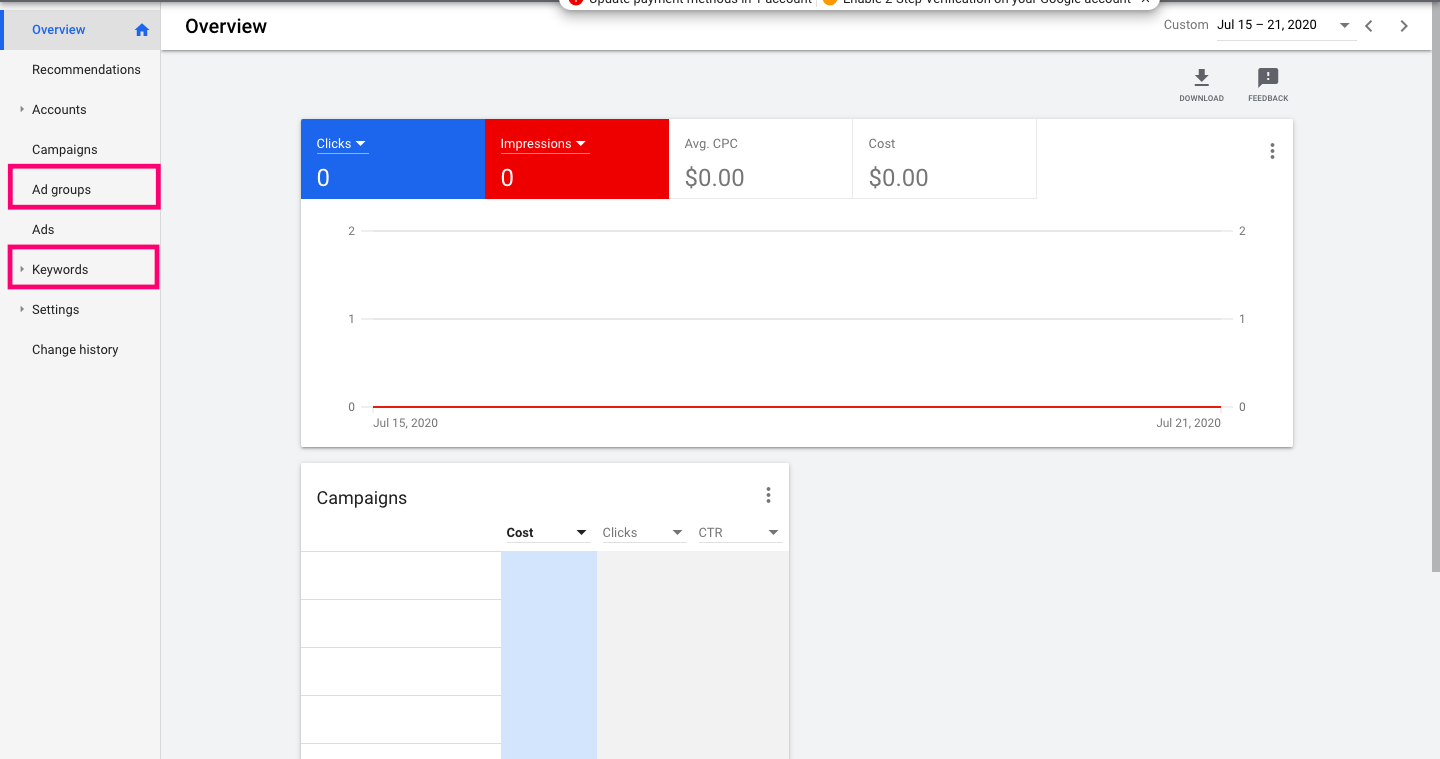Click the page's vertical scrollbar
Screen dimensions: 1440x759
point(1435,285)
